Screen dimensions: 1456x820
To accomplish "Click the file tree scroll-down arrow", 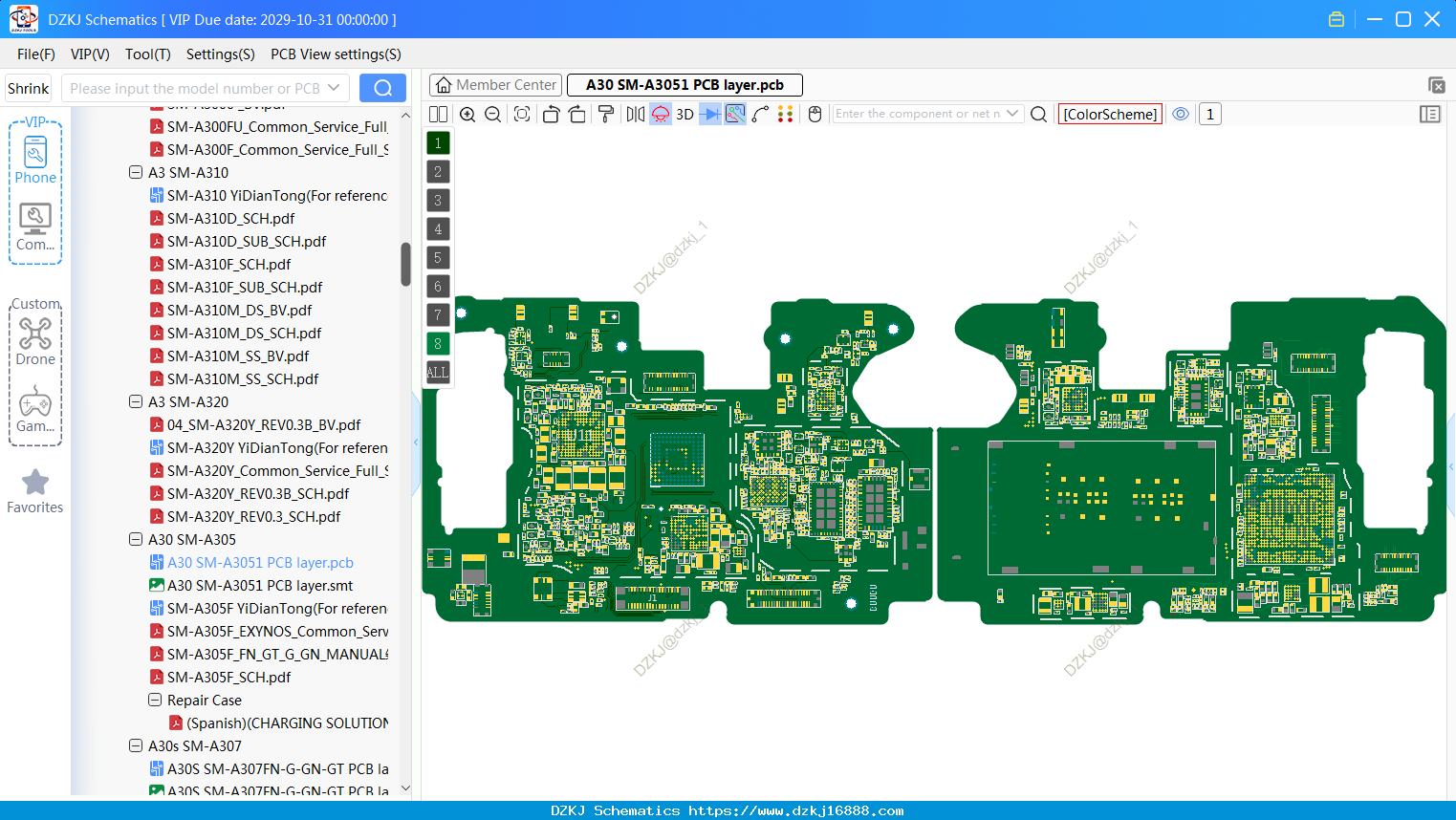I will pos(405,788).
